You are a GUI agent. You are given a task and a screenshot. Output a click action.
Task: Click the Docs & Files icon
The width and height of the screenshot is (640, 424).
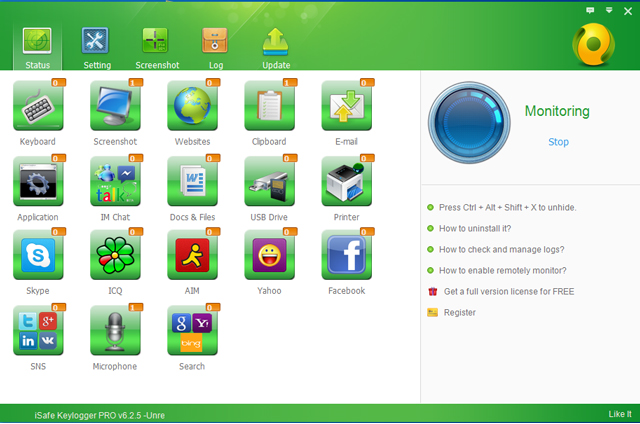[x=192, y=181]
